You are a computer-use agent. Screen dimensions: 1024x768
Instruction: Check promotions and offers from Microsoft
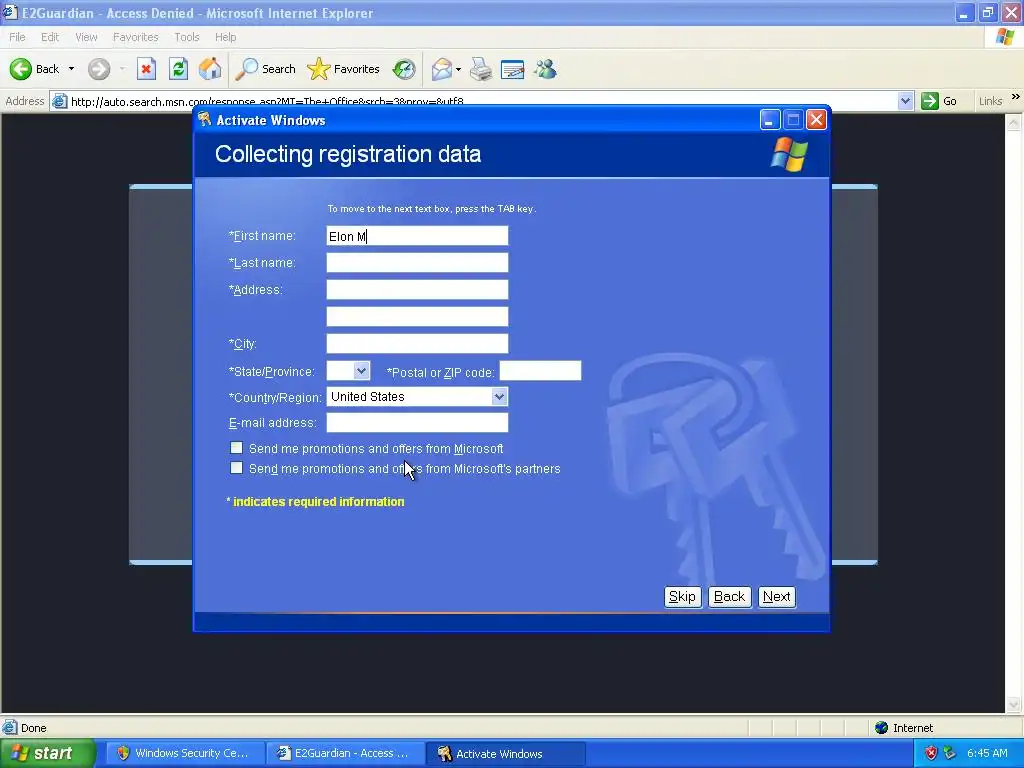[x=236, y=448]
